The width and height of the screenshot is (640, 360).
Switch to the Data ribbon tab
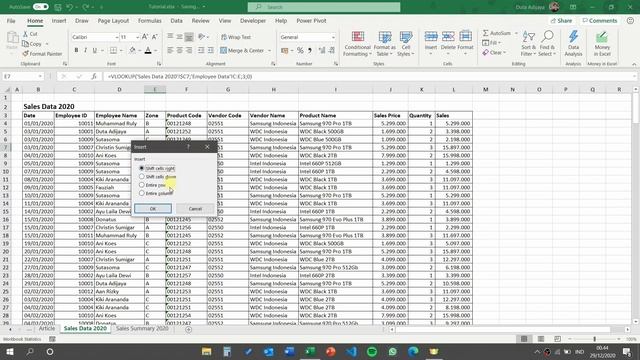[176, 21]
